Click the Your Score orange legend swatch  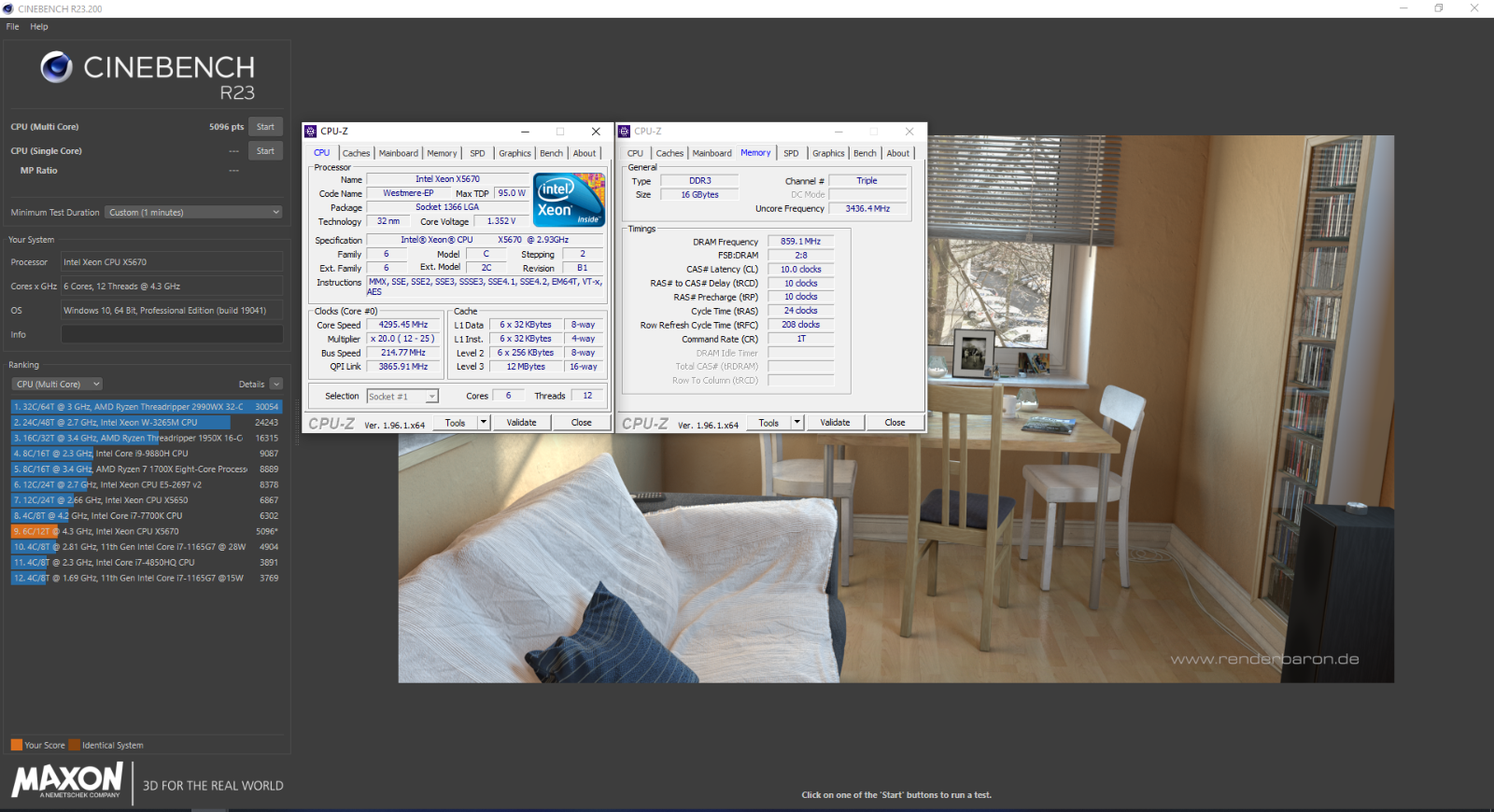point(16,745)
